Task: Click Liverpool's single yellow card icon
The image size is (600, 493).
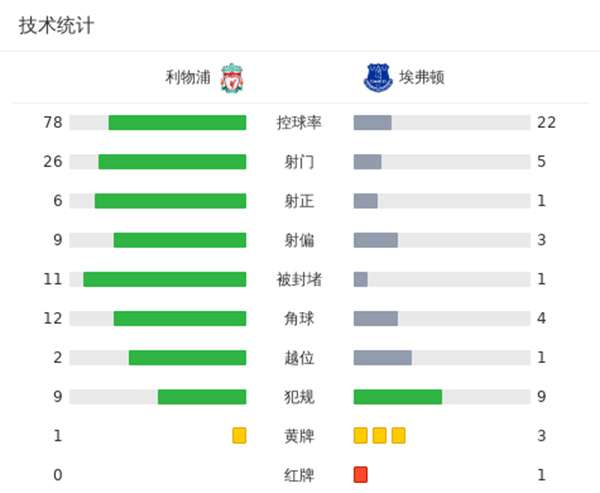Action: pos(239,435)
